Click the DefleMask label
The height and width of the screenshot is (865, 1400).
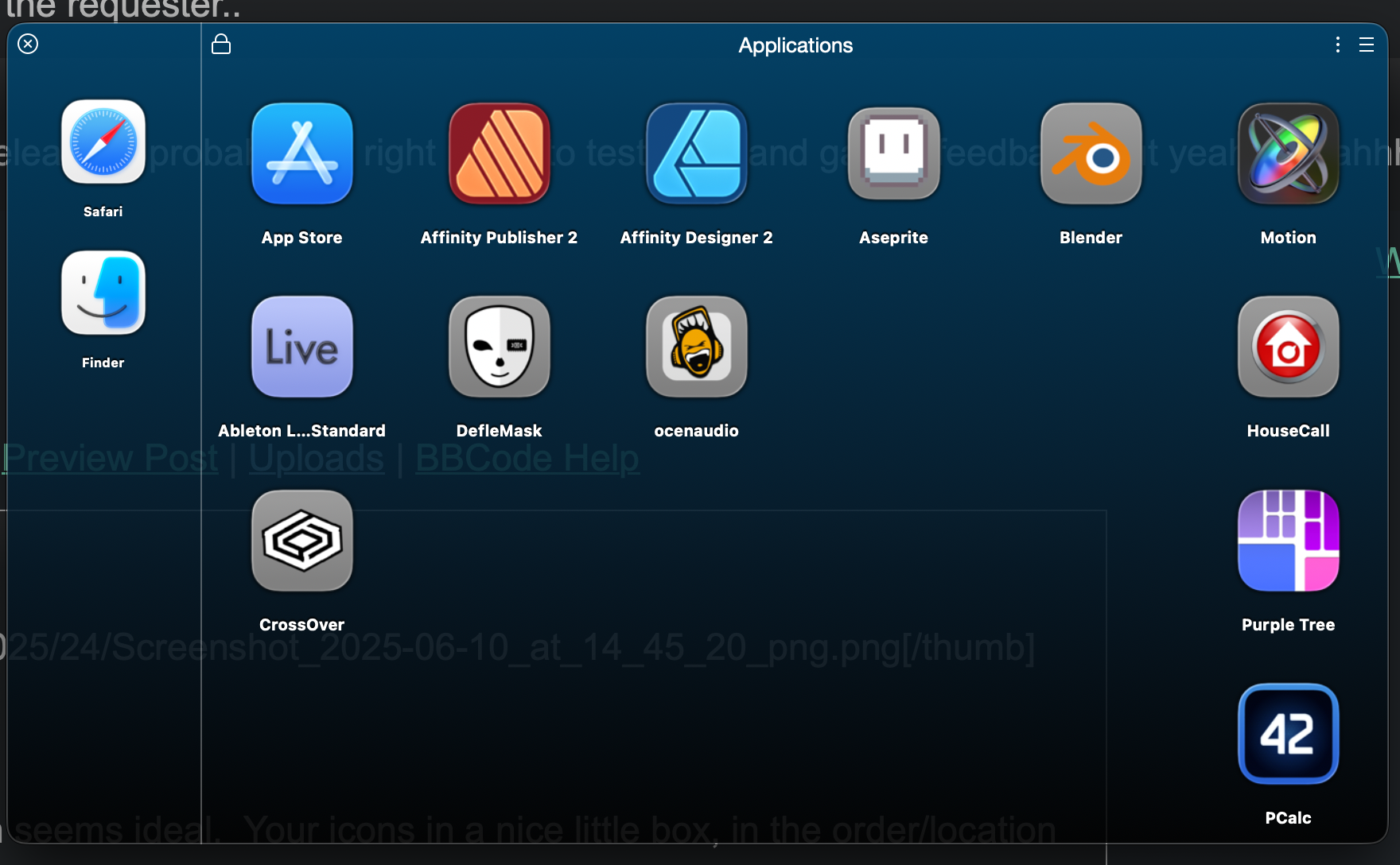click(500, 431)
